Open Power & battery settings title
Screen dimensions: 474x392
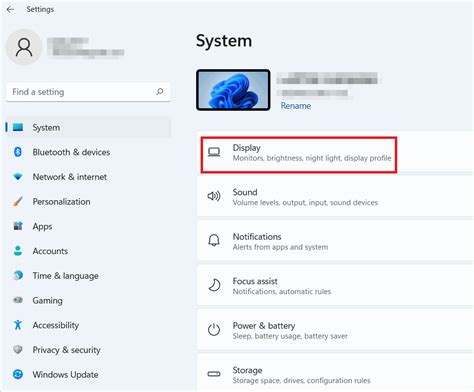click(264, 326)
